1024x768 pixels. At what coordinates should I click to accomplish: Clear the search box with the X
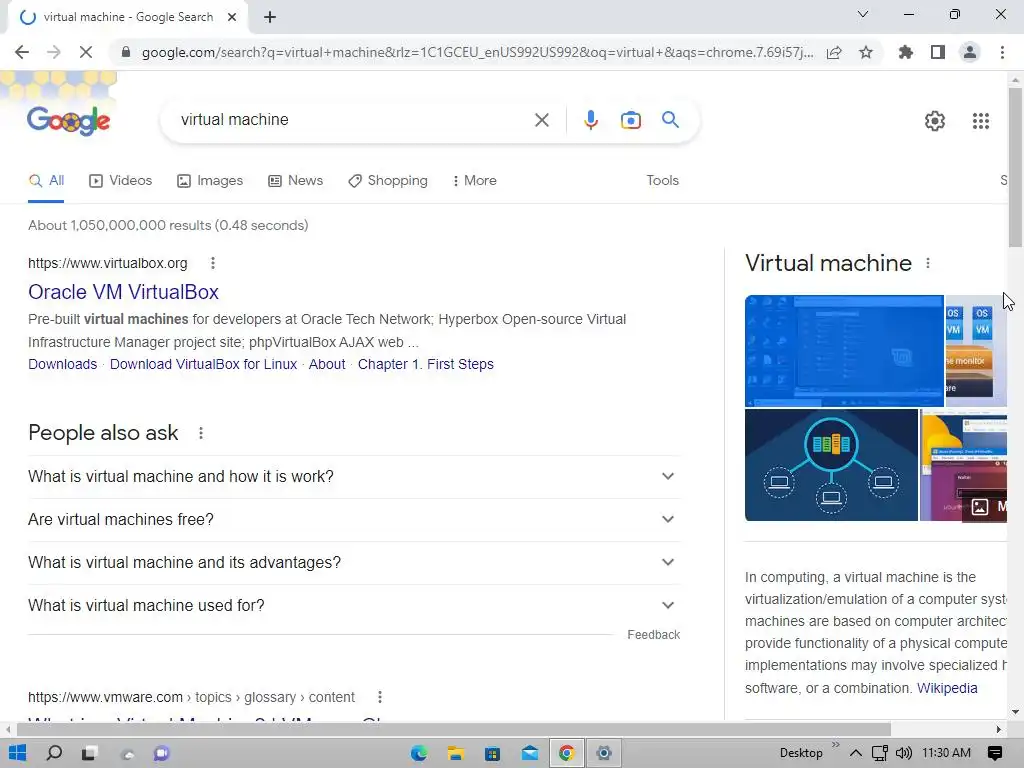(x=541, y=120)
